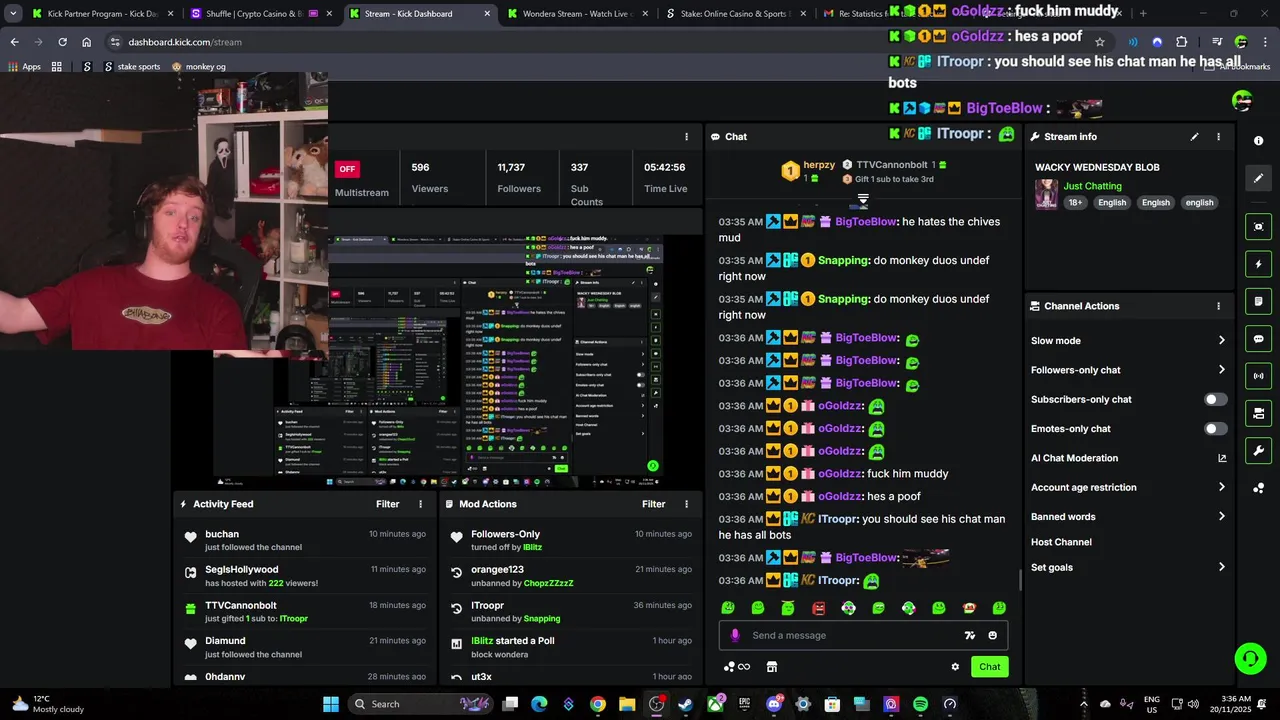Select the Stream - Kick Dashboard tab
Viewport: 1280px width, 720px height.
(418, 14)
